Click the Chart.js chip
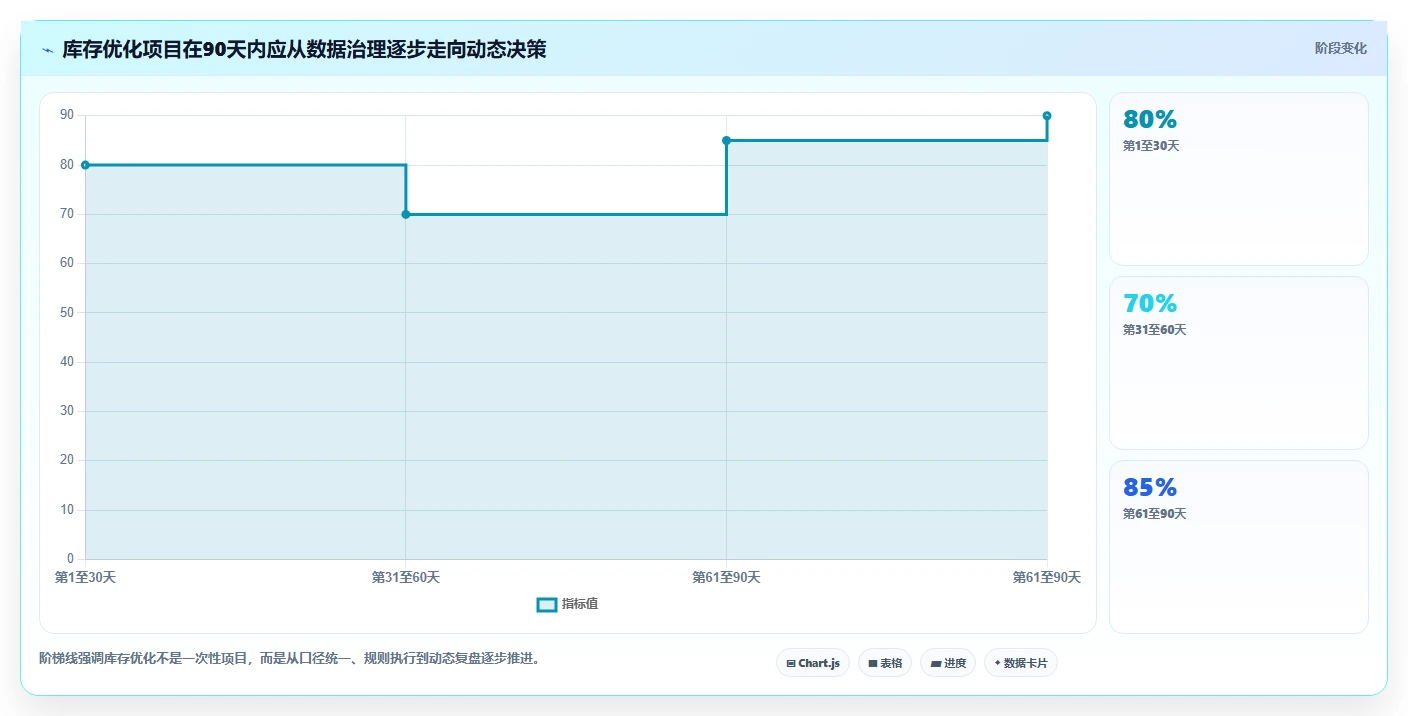This screenshot has width=1408, height=716. pyautogui.click(x=813, y=663)
